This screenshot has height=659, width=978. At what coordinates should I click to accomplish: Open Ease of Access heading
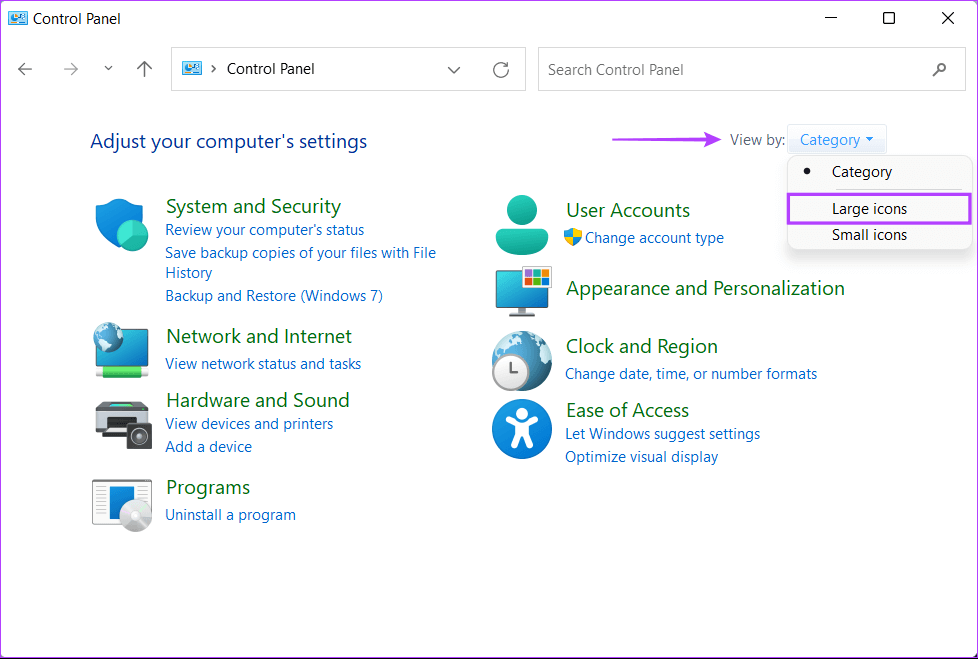click(627, 411)
